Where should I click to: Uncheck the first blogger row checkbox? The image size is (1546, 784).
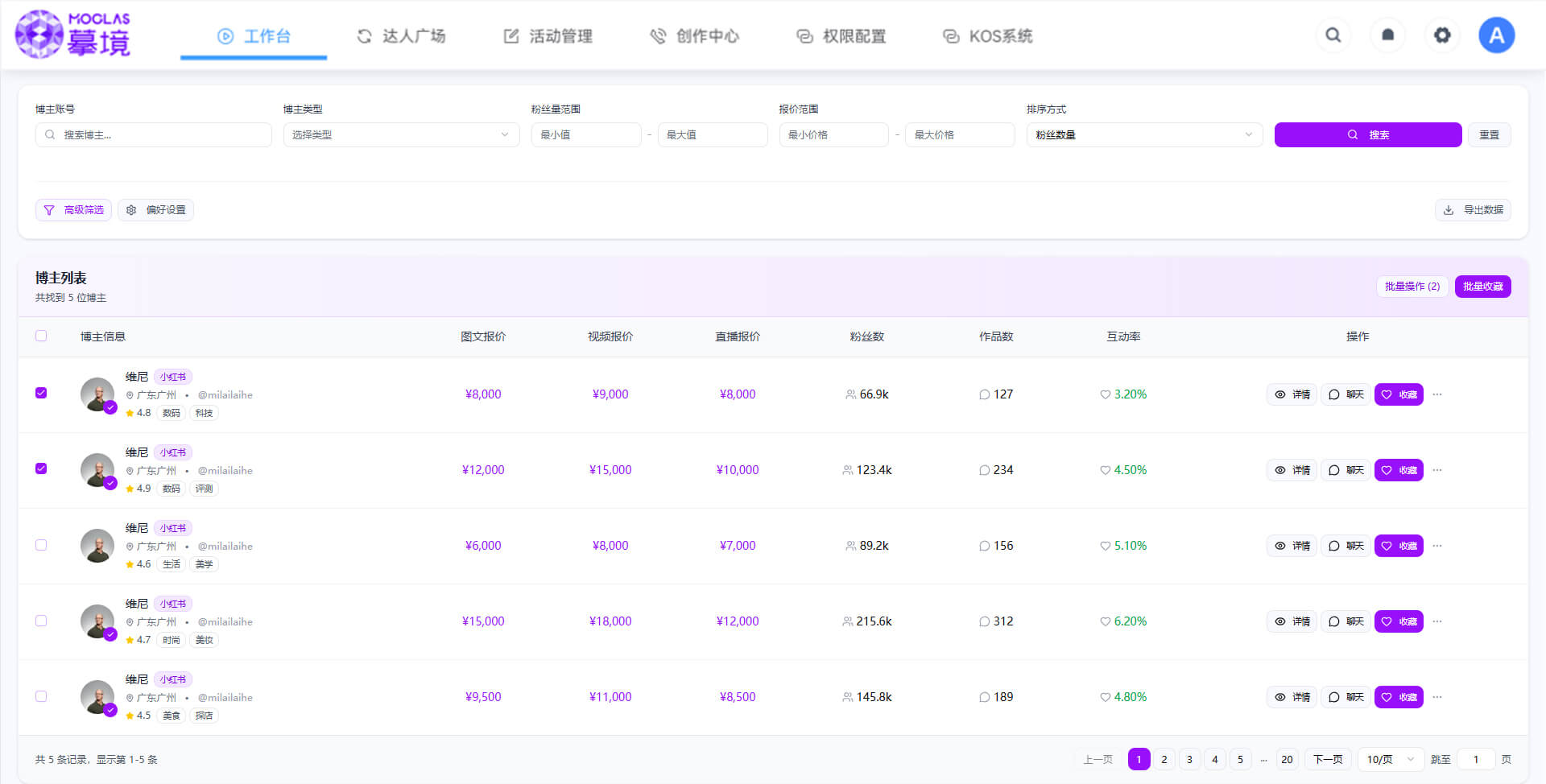[x=41, y=393]
